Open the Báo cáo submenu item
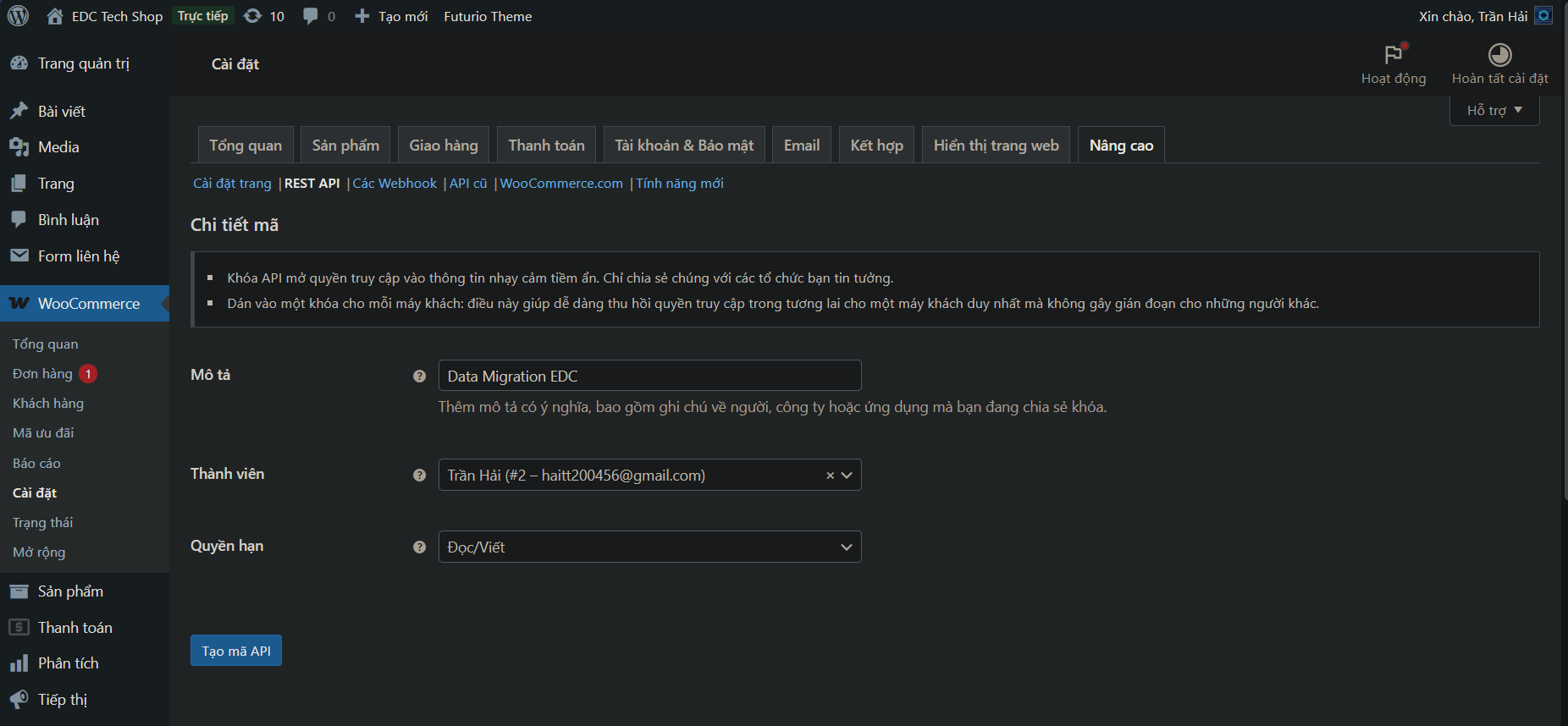The width and height of the screenshot is (1568, 726). [x=36, y=463]
